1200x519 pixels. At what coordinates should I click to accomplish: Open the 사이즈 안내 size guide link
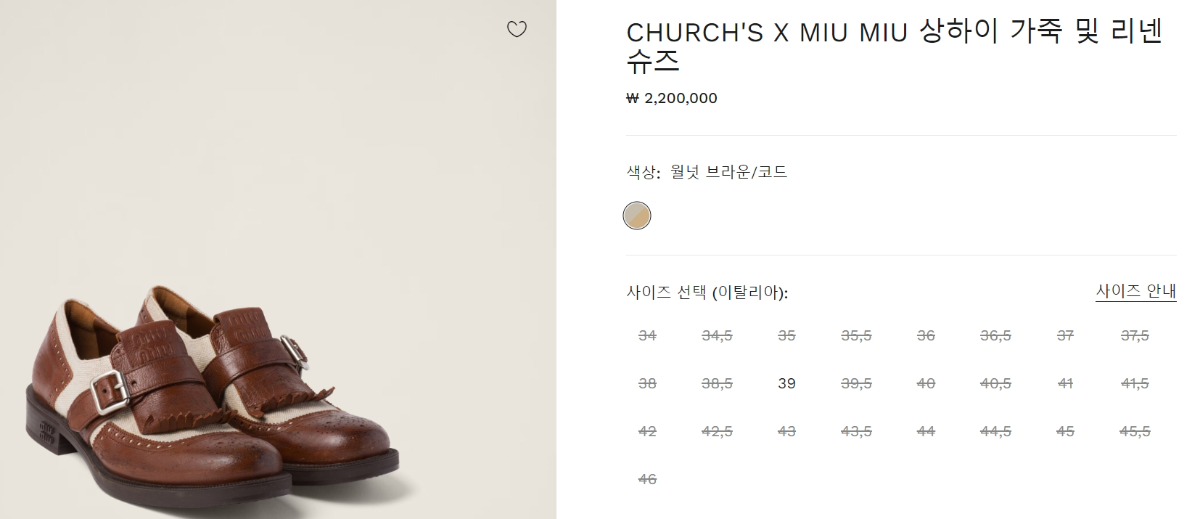click(1135, 292)
